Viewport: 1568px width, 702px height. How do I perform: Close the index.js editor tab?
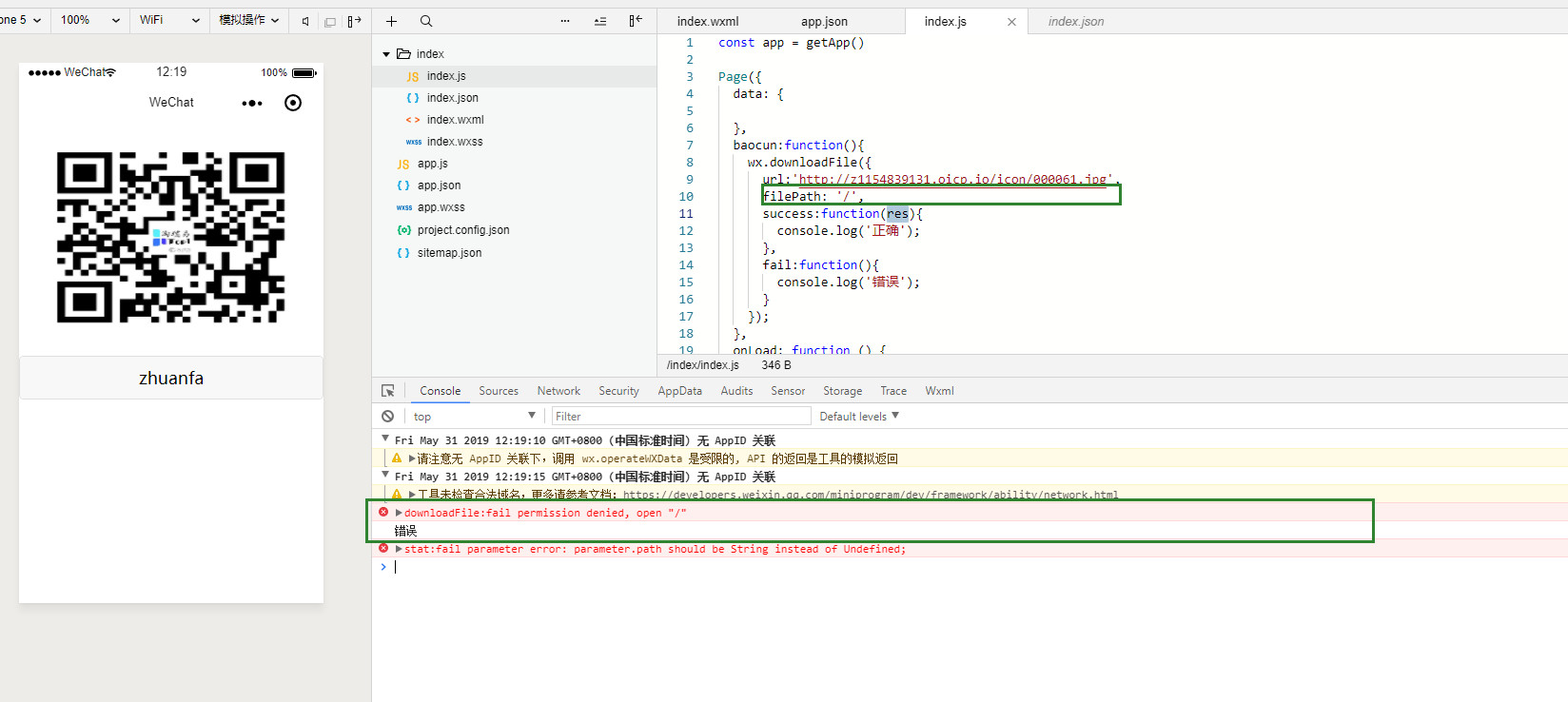[x=1011, y=22]
